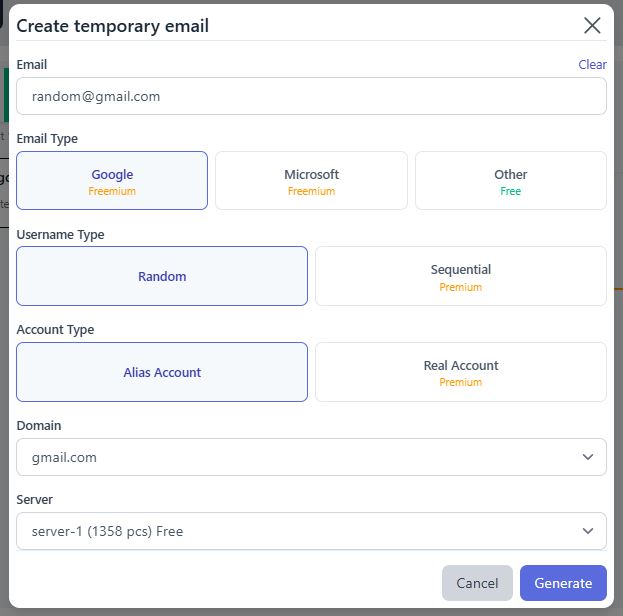Choose Sequential premium username type

[461, 276]
